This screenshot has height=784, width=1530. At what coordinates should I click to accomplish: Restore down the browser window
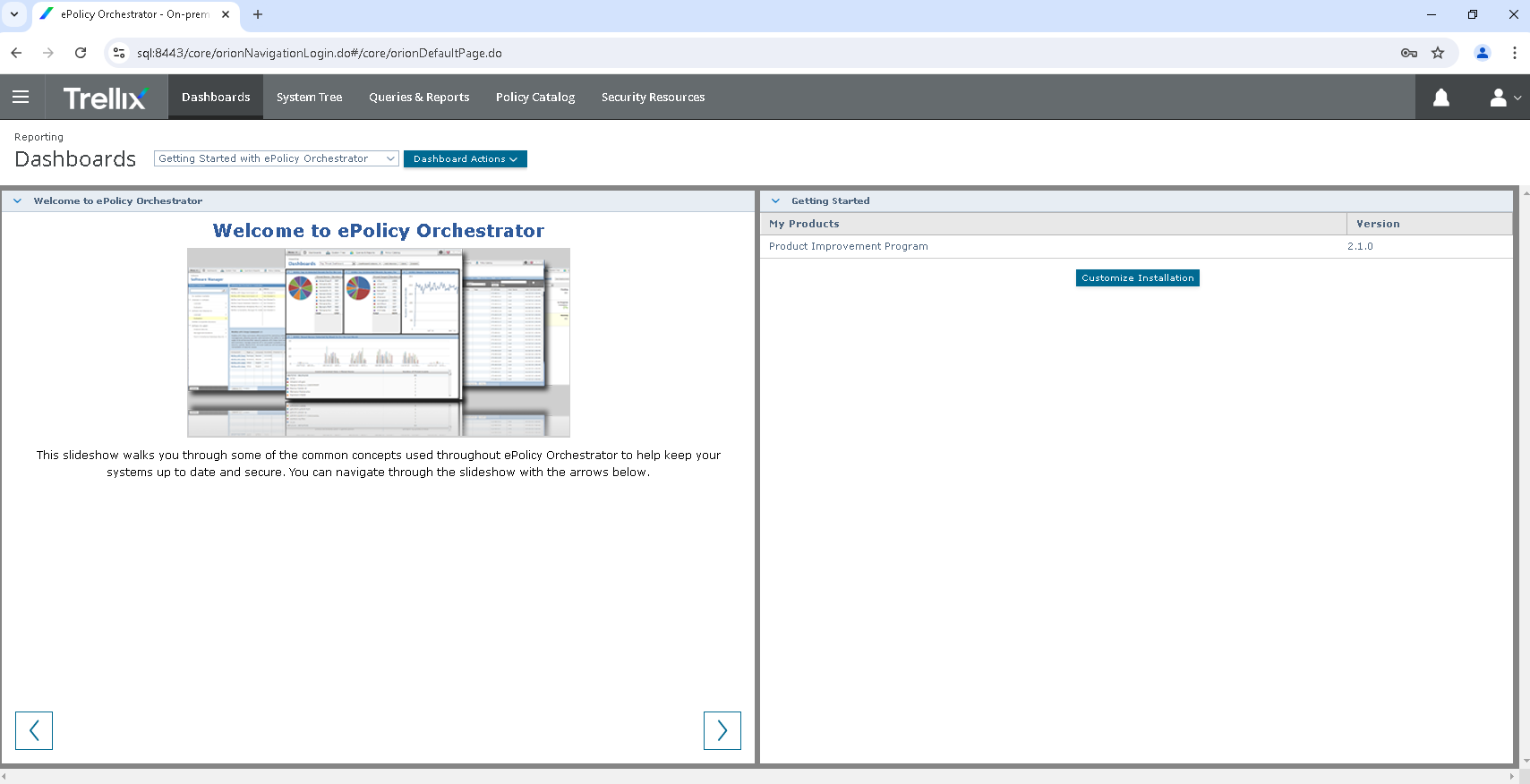click(1472, 14)
